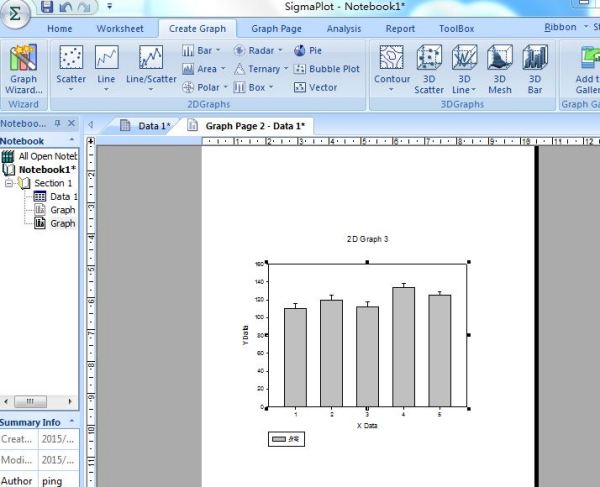
Task: Select the 3D Mesh graph icon
Action: click(x=500, y=67)
